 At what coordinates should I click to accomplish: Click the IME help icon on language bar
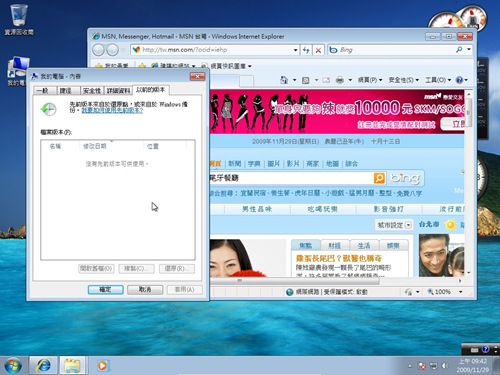[x=485, y=349]
